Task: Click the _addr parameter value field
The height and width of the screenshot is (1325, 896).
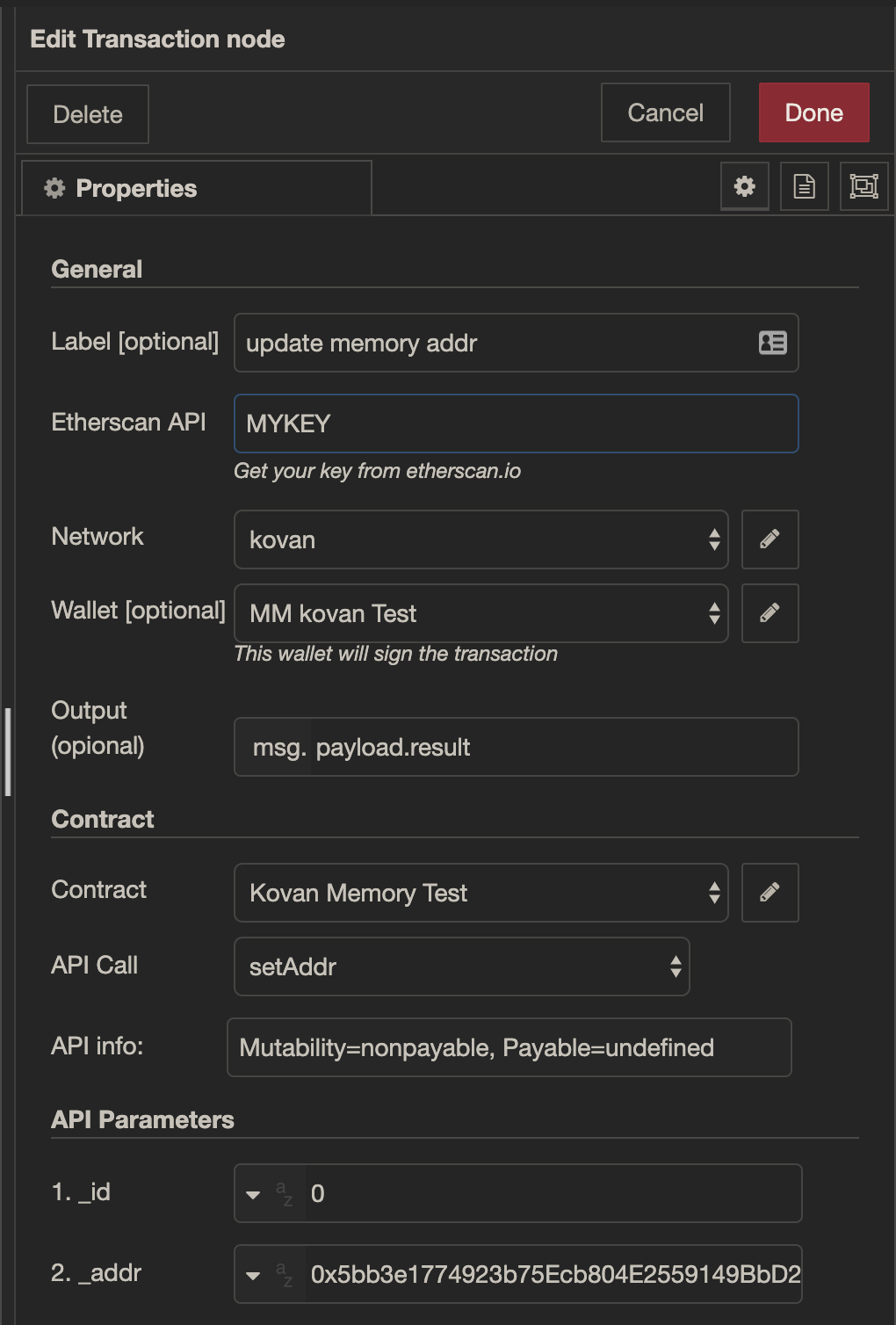Action: [553, 1274]
